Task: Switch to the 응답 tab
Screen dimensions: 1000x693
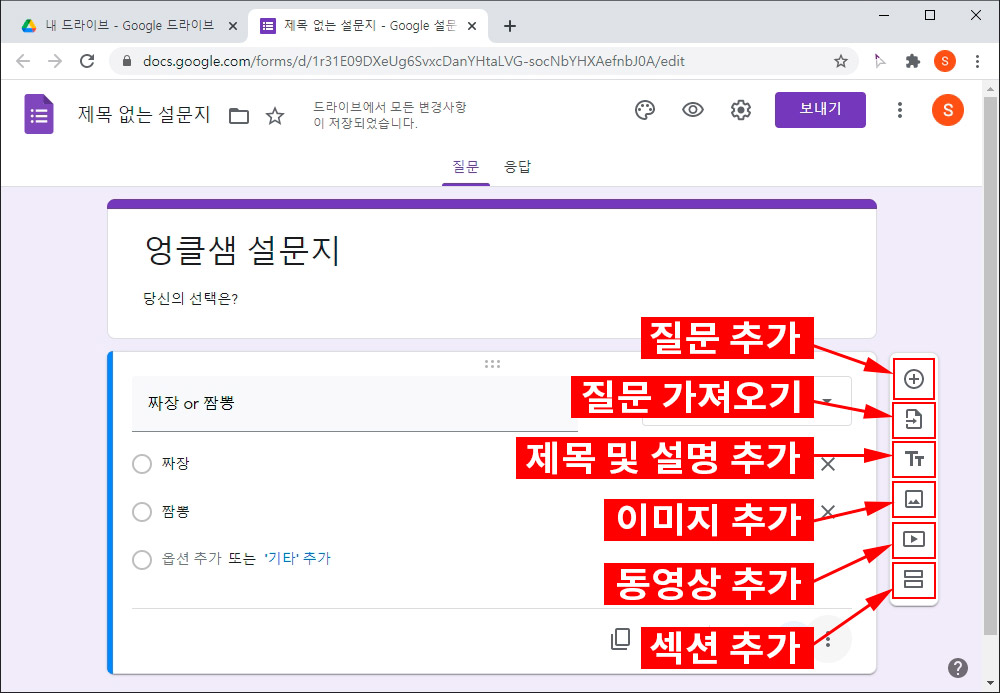Action: (x=518, y=166)
